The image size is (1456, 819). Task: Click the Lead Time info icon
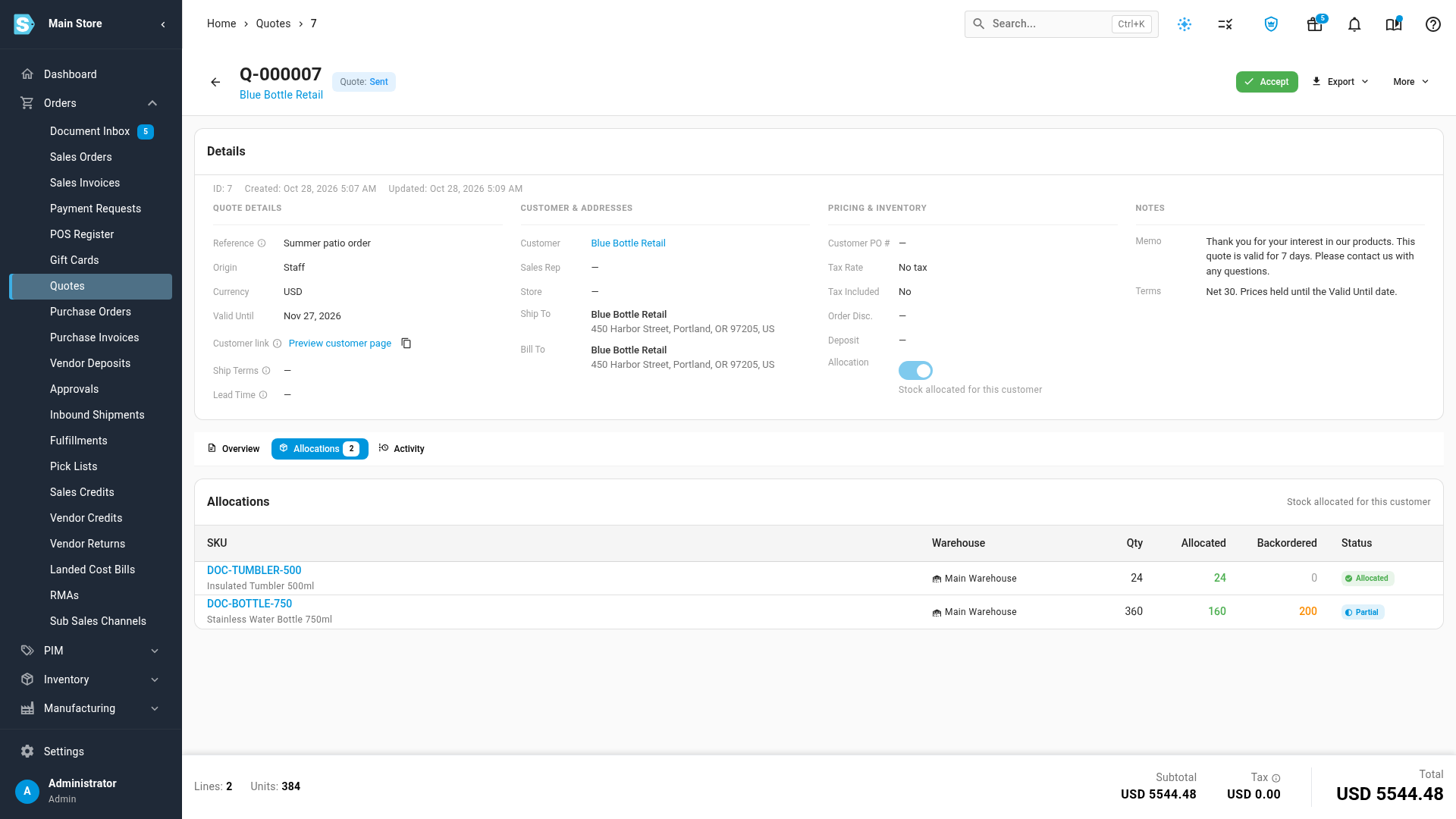pos(263,395)
